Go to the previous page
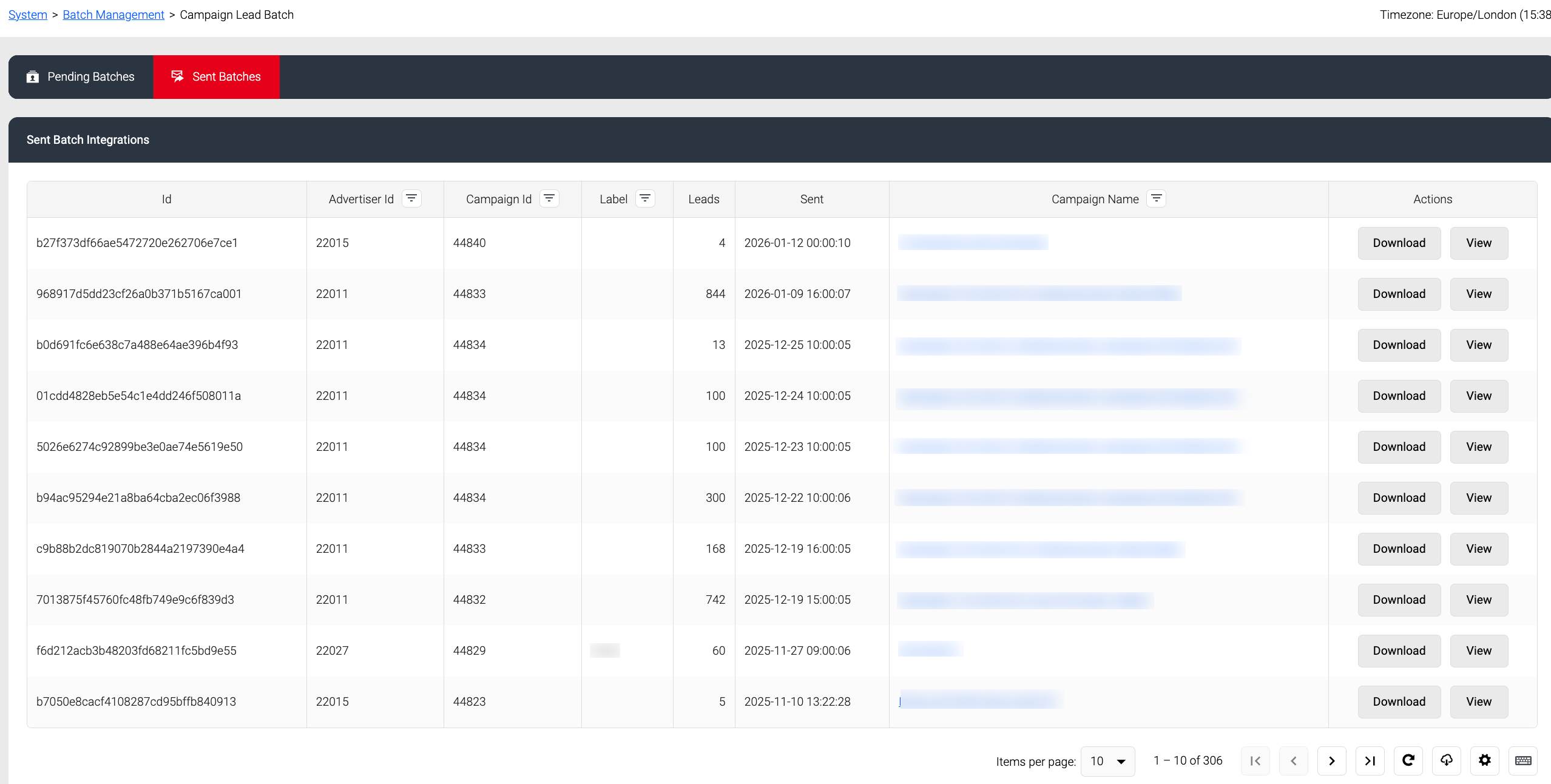The image size is (1551, 784). 1294,761
